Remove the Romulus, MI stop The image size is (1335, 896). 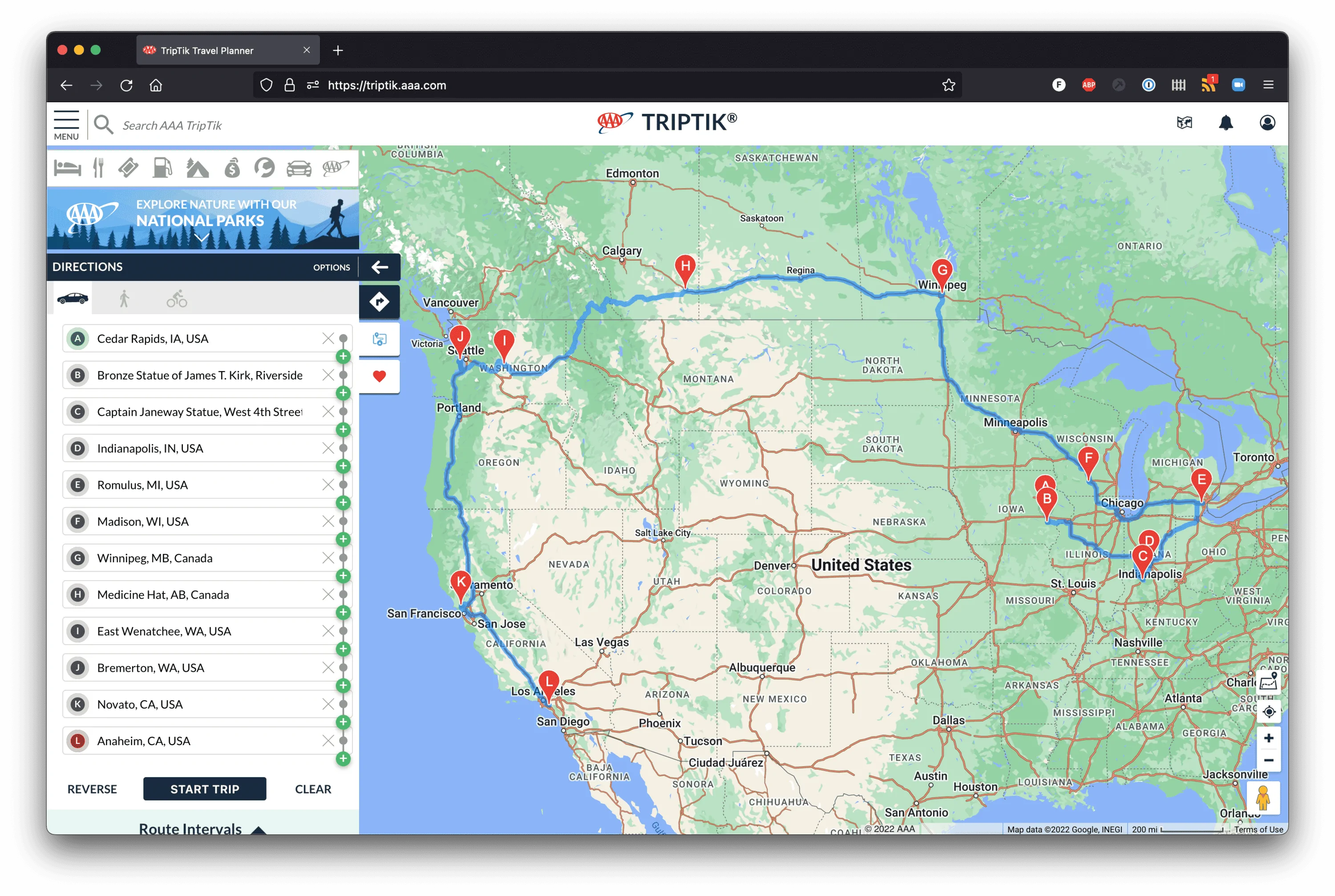click(x=328, y=484)
